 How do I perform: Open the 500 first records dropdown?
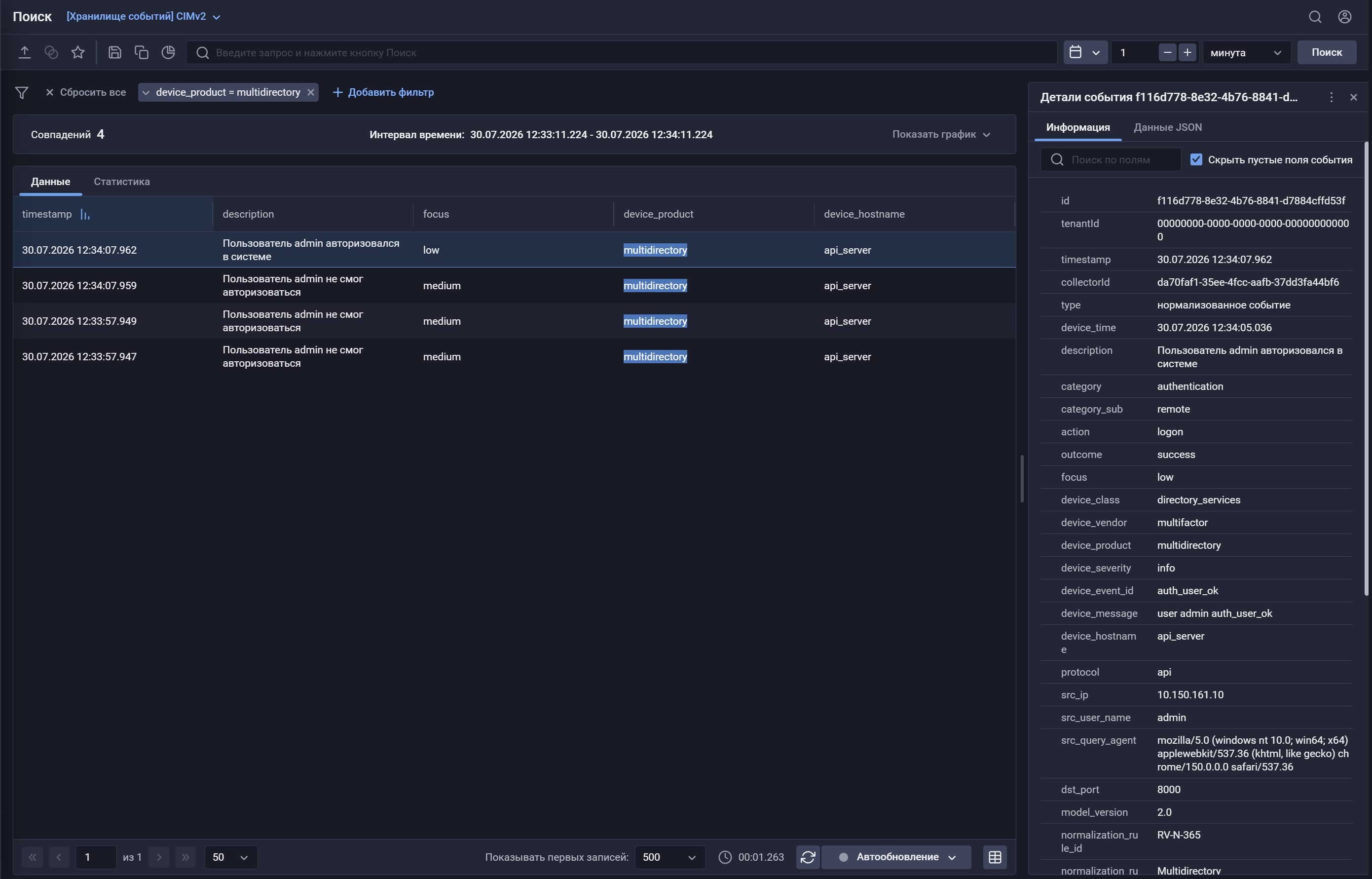(670, 857)
